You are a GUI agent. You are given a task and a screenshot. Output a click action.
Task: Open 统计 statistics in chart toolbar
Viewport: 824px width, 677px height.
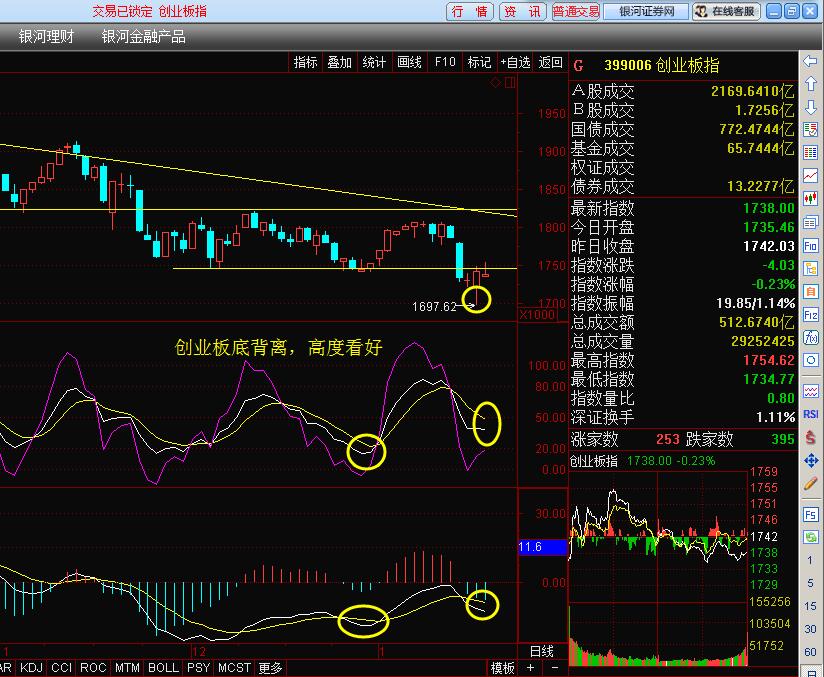374,63
